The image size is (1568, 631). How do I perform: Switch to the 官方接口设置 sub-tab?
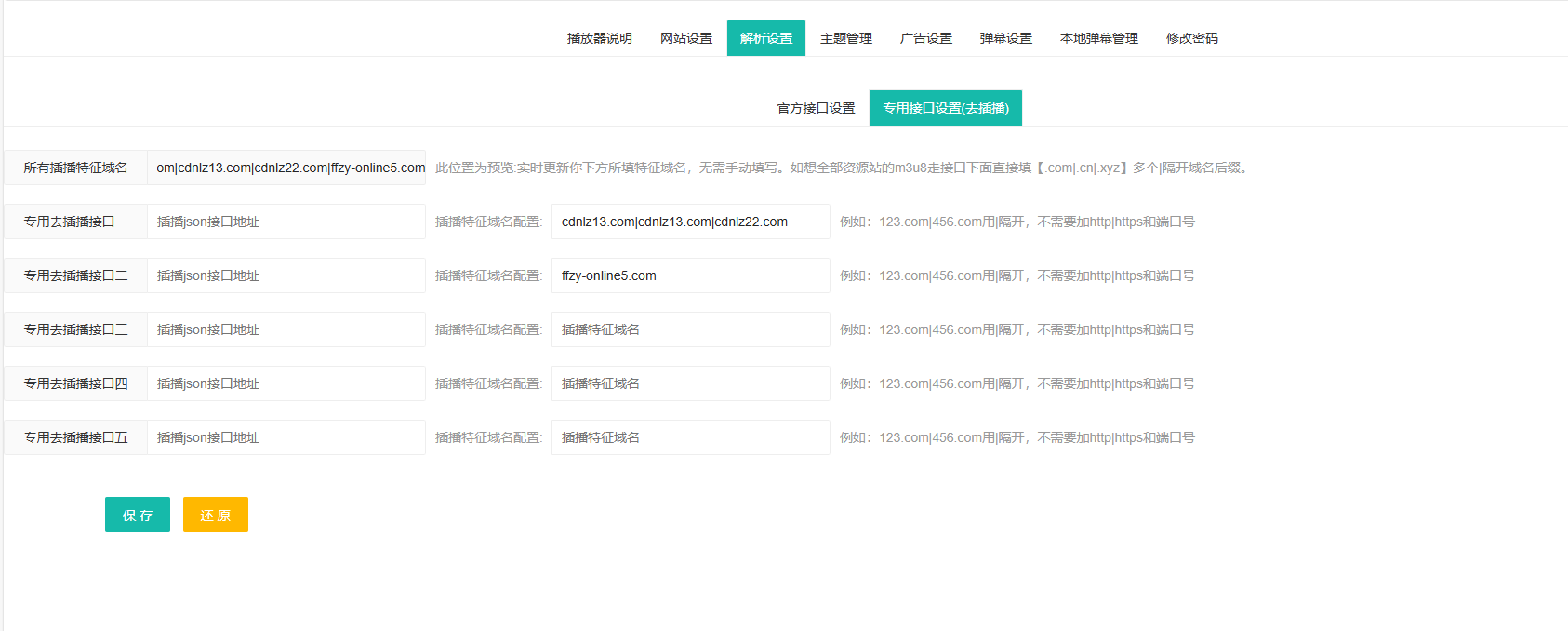[817, 108]
